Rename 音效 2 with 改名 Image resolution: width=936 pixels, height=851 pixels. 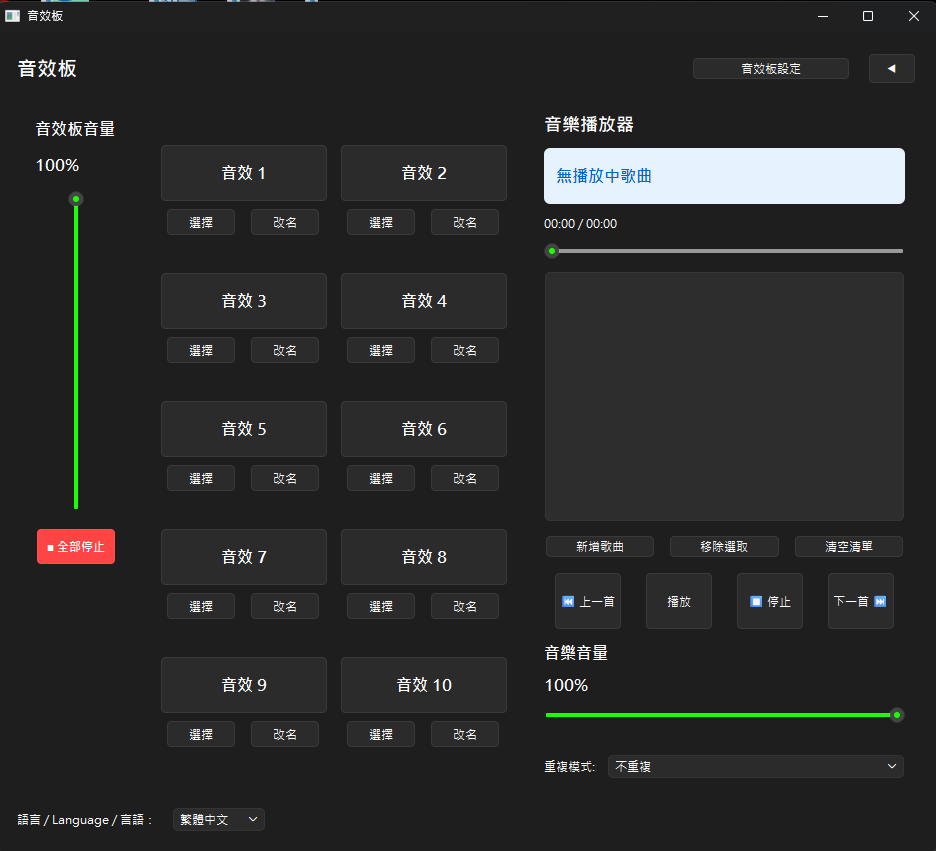point(464,222)
